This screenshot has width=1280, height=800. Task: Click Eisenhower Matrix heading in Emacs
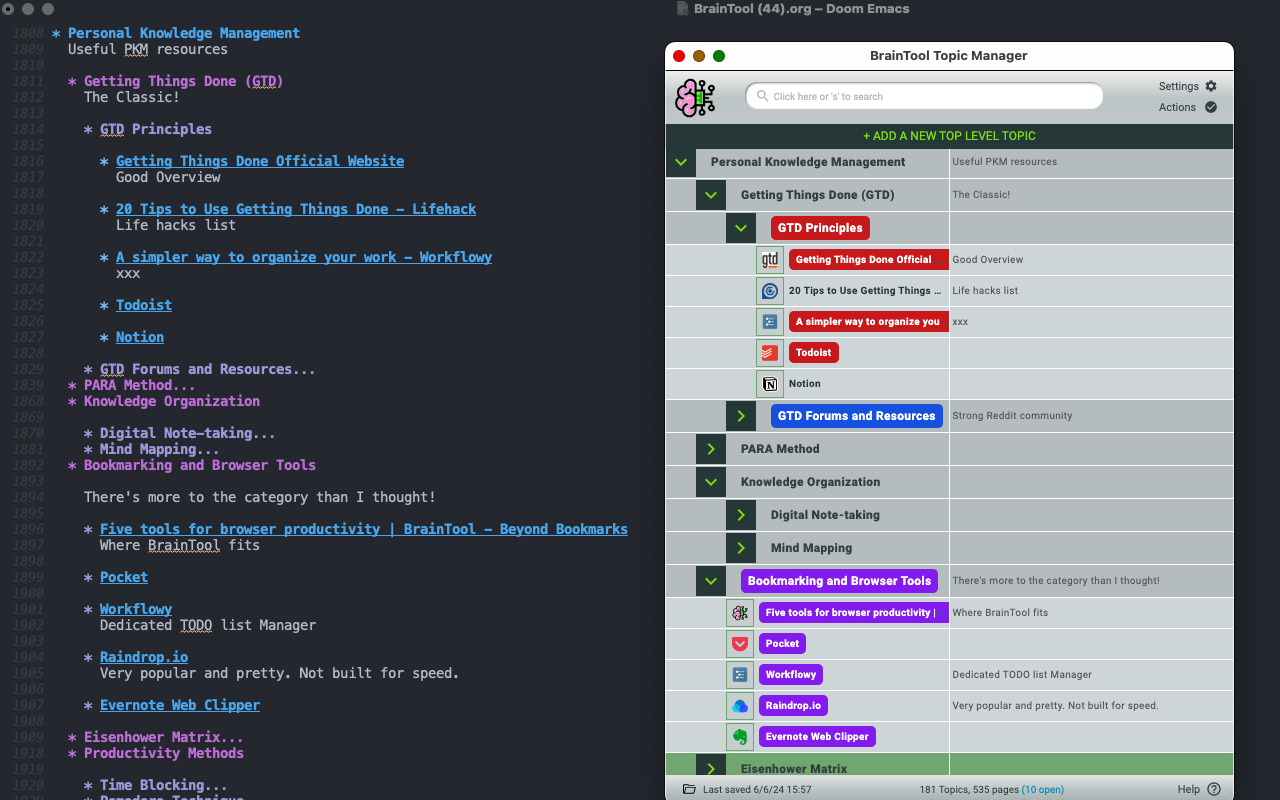coord(164,737)
